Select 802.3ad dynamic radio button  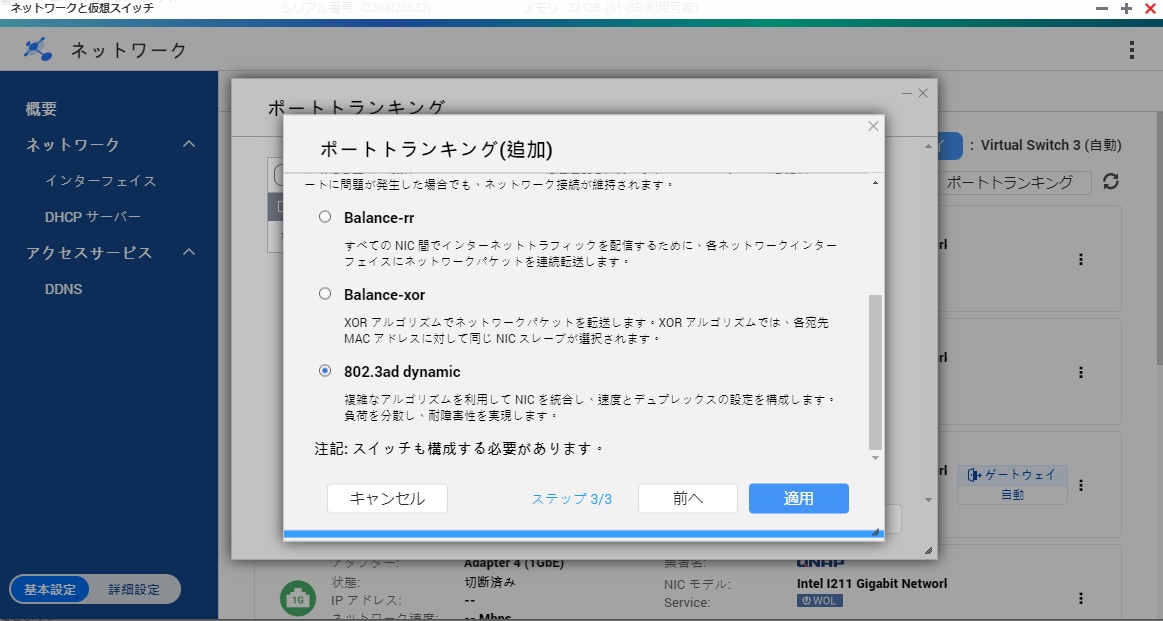click(x=324, y=371)
